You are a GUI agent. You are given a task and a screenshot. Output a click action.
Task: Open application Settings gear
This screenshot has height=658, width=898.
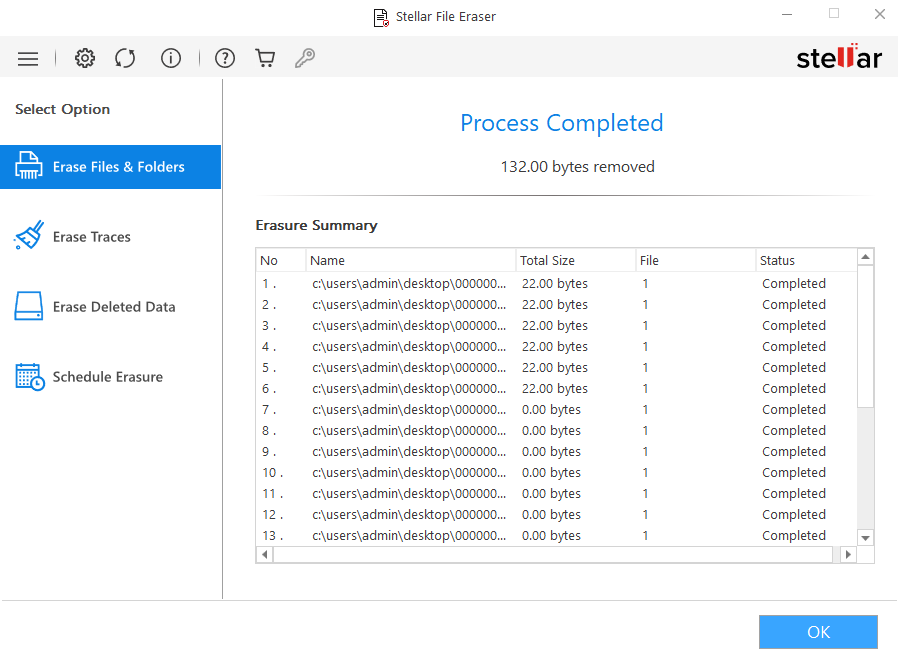[85, 58]
